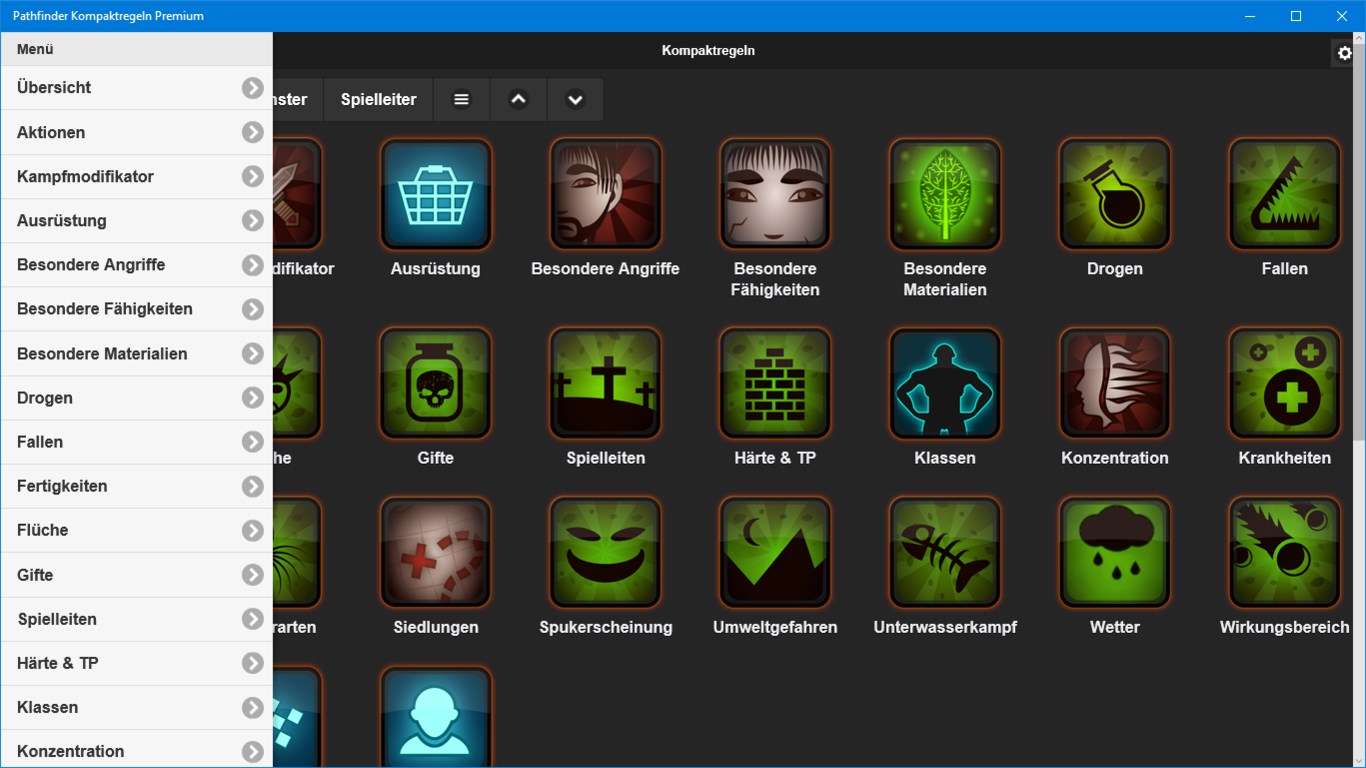Click the Wetter rain cloud tile
The width and height of the screenshot is (1366, 768).
point(1115,553)
